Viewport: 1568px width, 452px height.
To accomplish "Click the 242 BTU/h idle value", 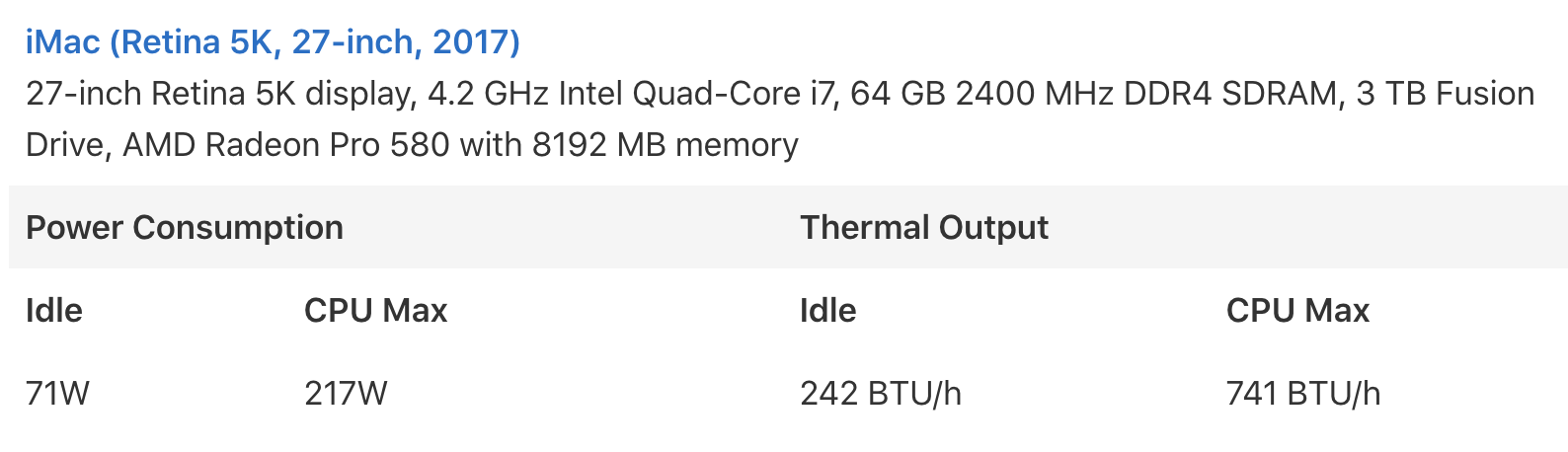I will point(881,394).
